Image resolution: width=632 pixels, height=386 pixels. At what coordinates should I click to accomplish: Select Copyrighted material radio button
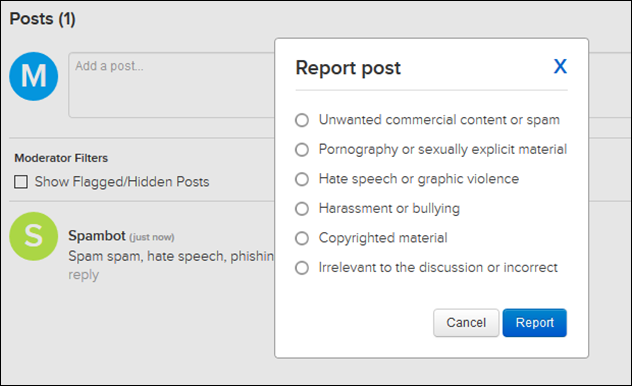pos(302,238)
